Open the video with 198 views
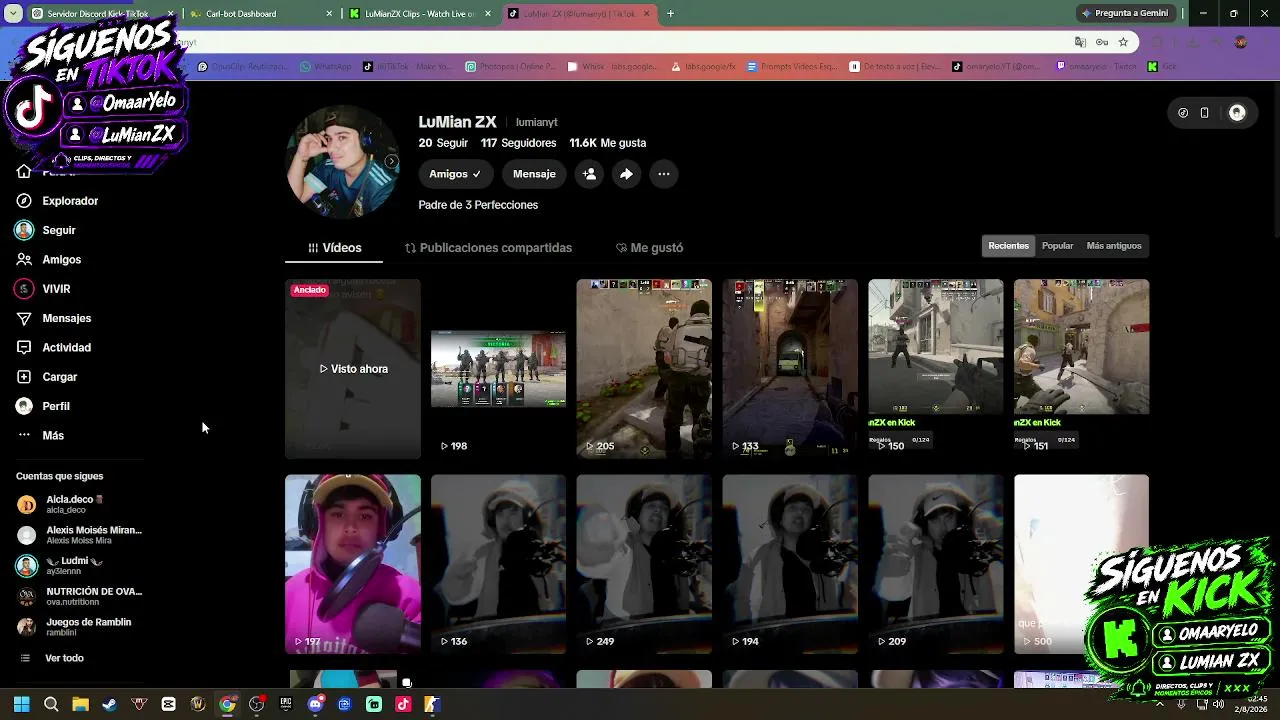1280x720 pixels. point(498,369)
